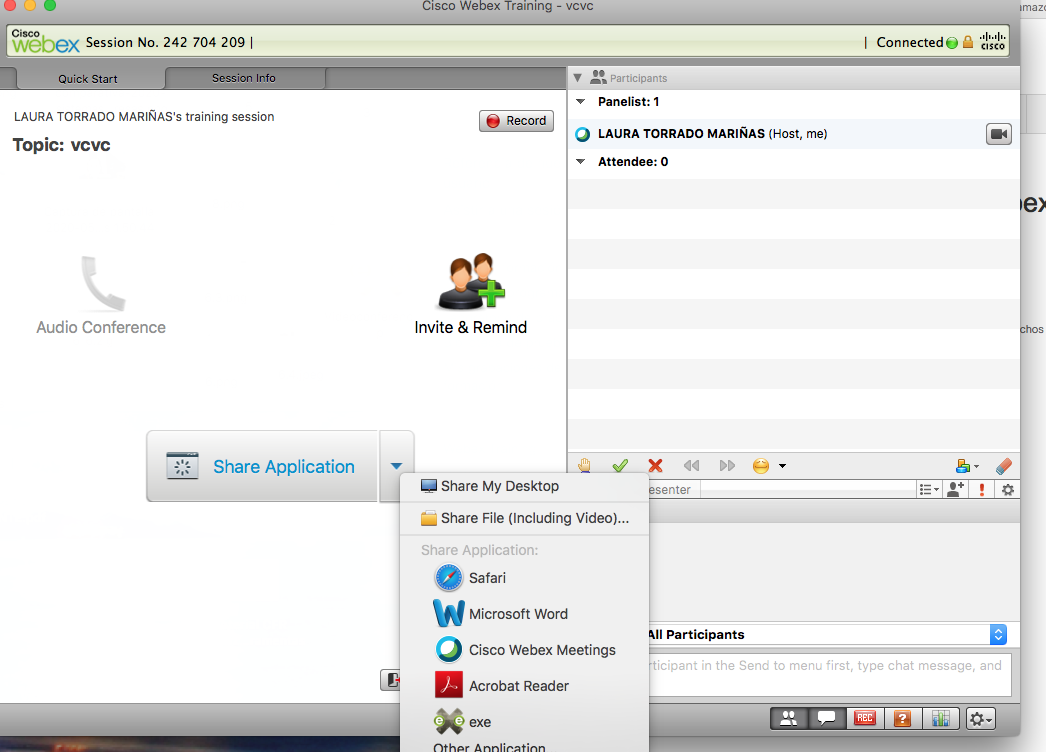Toggle the red REC recorder panel button
This screenshot has width=1046, height=752.
pos(863,718)
